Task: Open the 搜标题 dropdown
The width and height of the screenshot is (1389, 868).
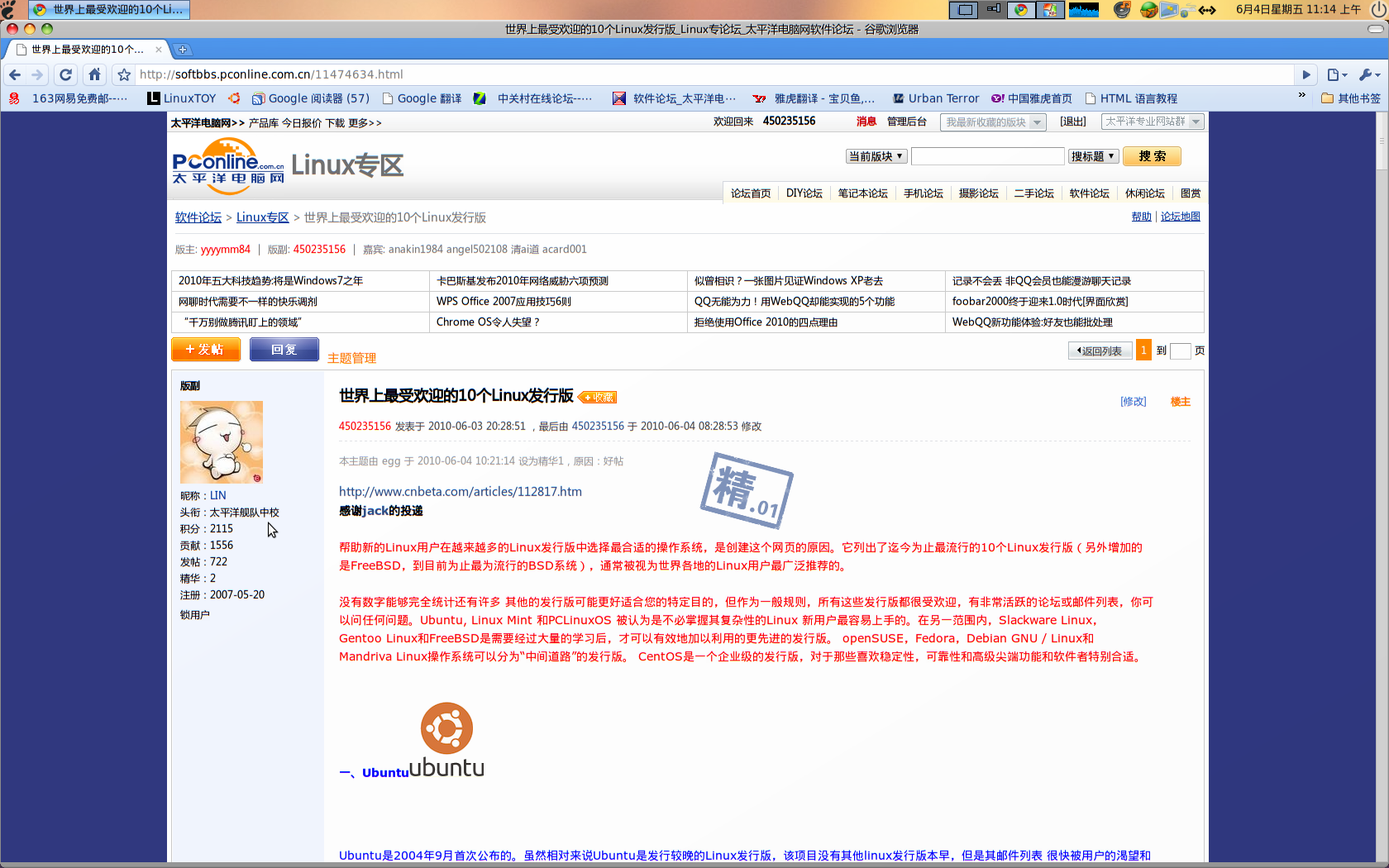Action: 1093,156
